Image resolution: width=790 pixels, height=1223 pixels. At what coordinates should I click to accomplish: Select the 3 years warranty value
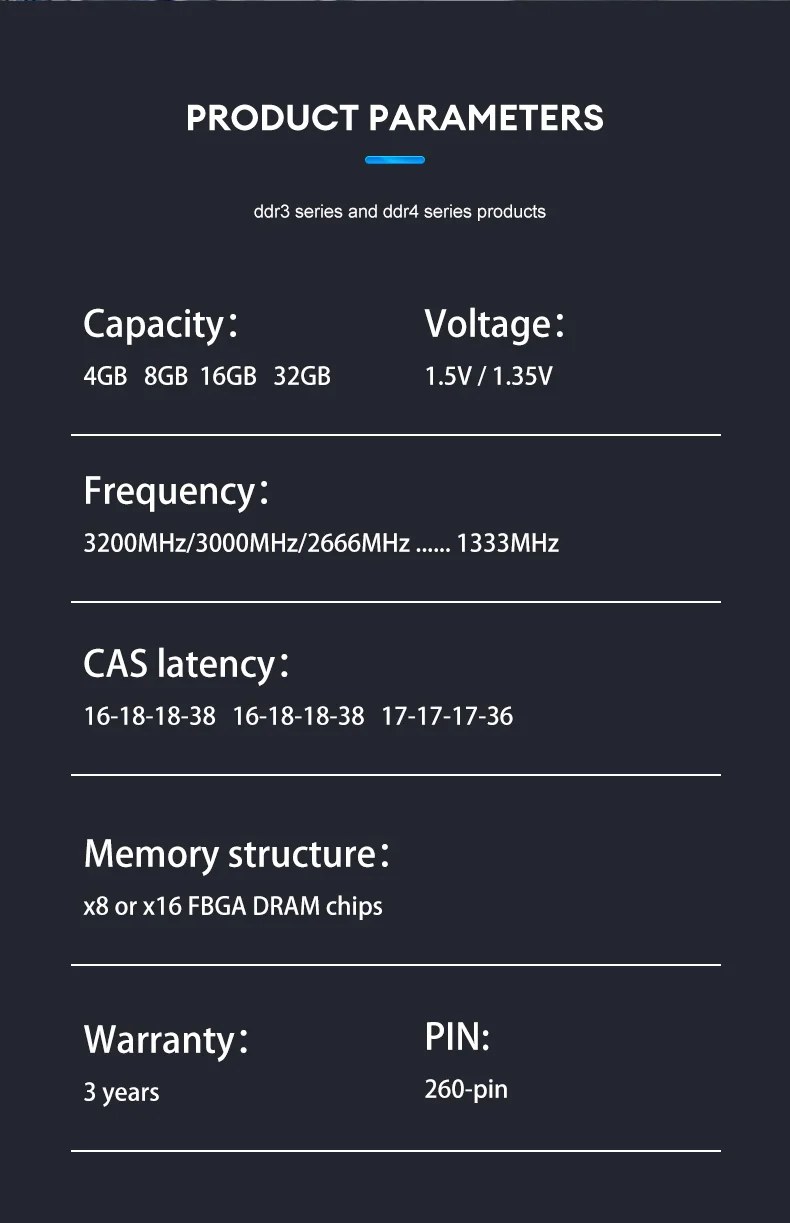click(x=121, y=1092)
